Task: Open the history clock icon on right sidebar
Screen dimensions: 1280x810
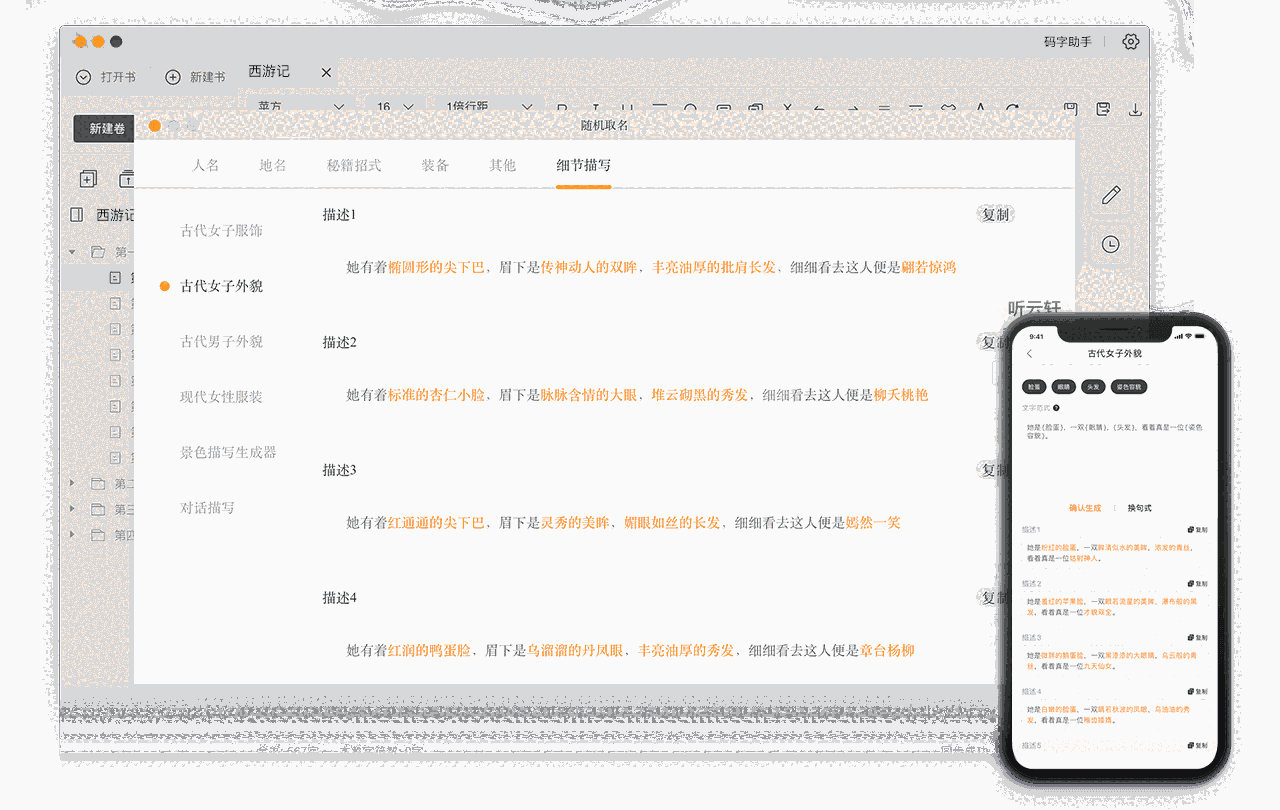Action: tap(1112, 243)
